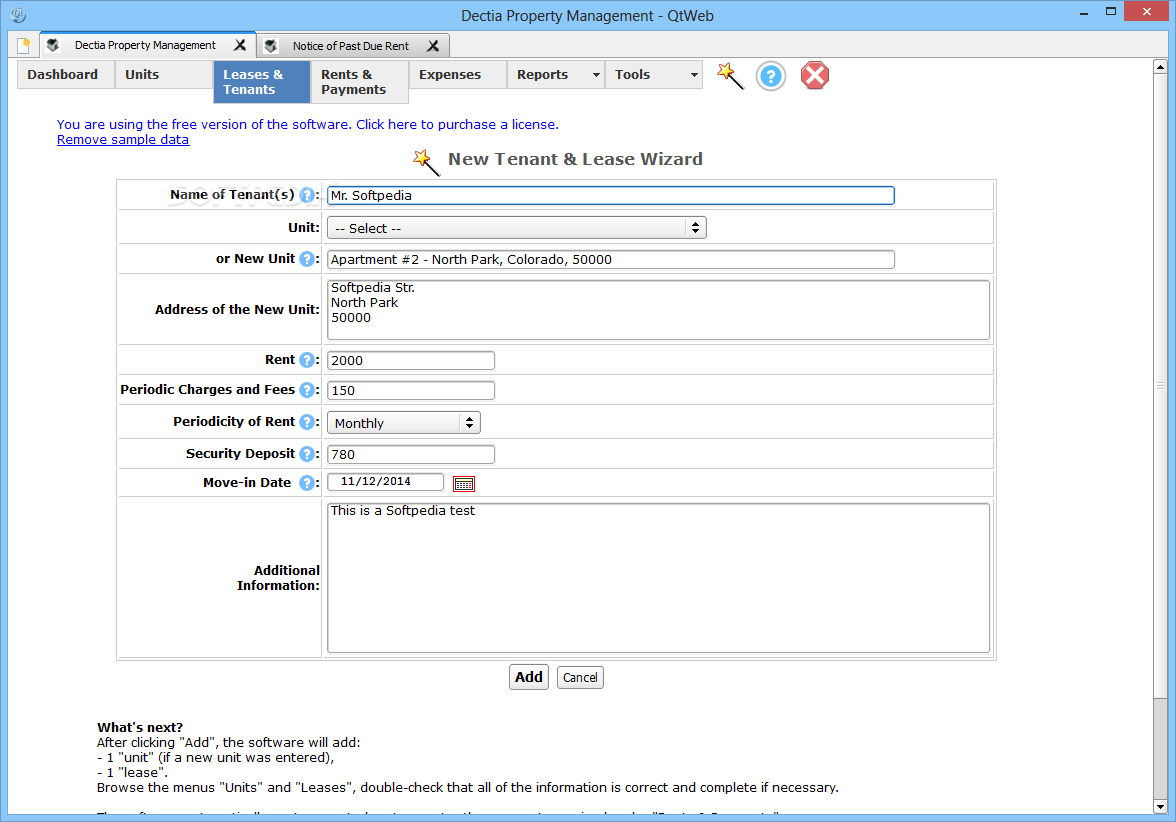Open the Periodicity of Rent Monthly dropdown
This screenshot has height=822, width=1176.
point(404,423)
